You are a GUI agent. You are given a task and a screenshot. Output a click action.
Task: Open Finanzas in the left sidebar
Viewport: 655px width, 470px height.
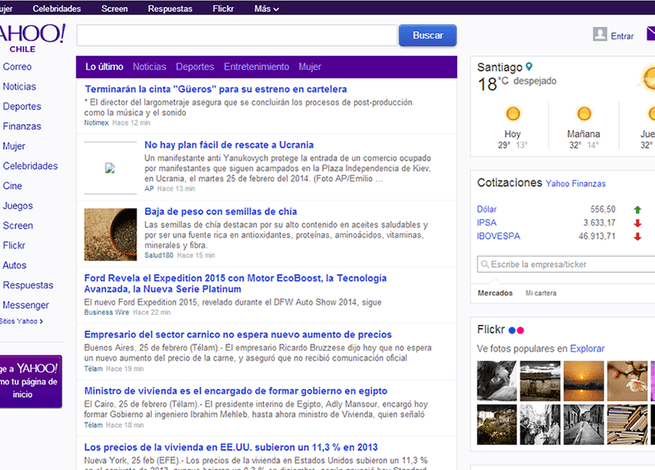(22, 126)
